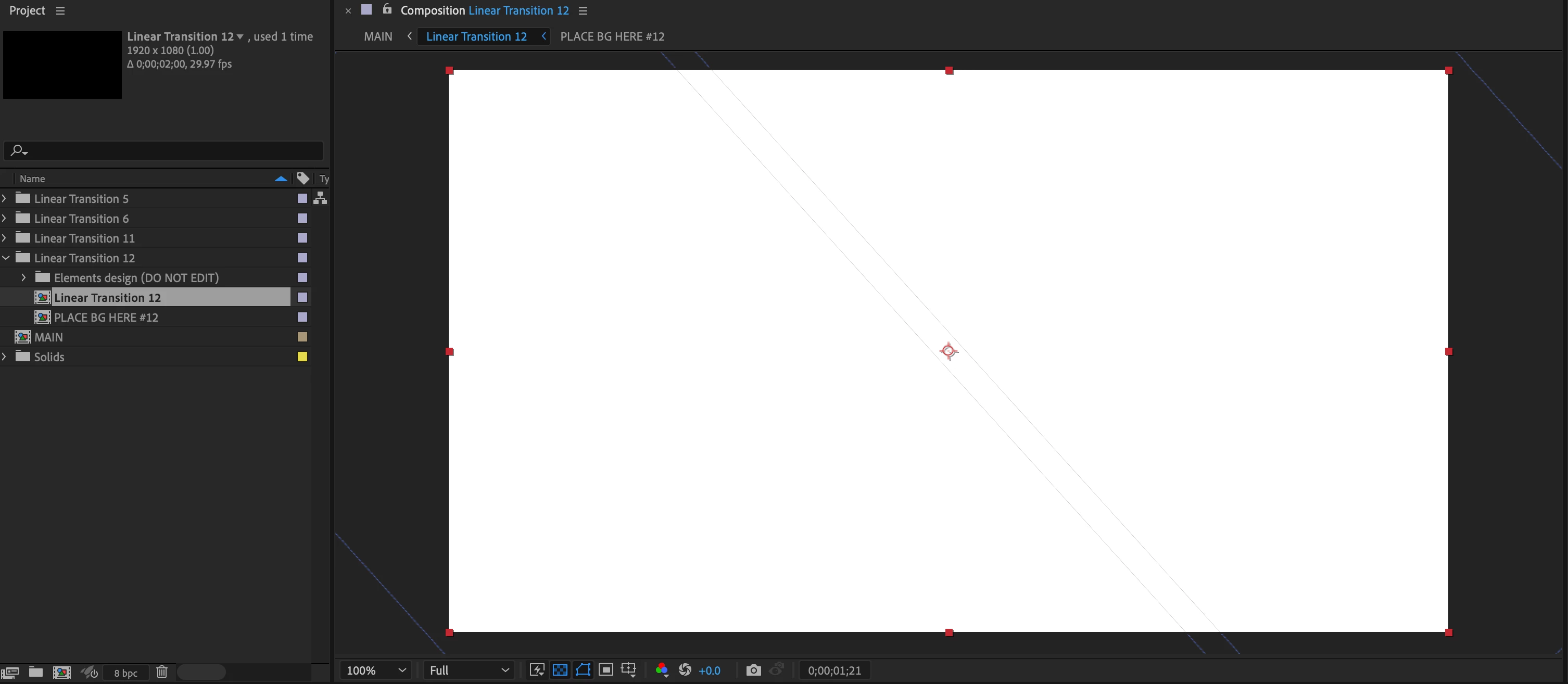Delete selected project item with trash icon
This screenshot has height=684, width=1568.
161,673
